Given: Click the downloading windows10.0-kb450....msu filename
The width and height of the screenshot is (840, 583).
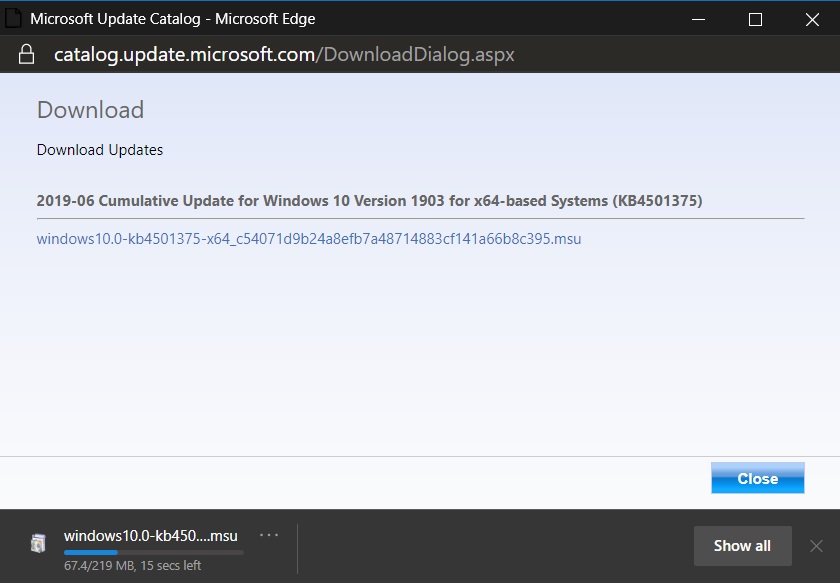Looking at the screenshot, I should pos(150,535).
